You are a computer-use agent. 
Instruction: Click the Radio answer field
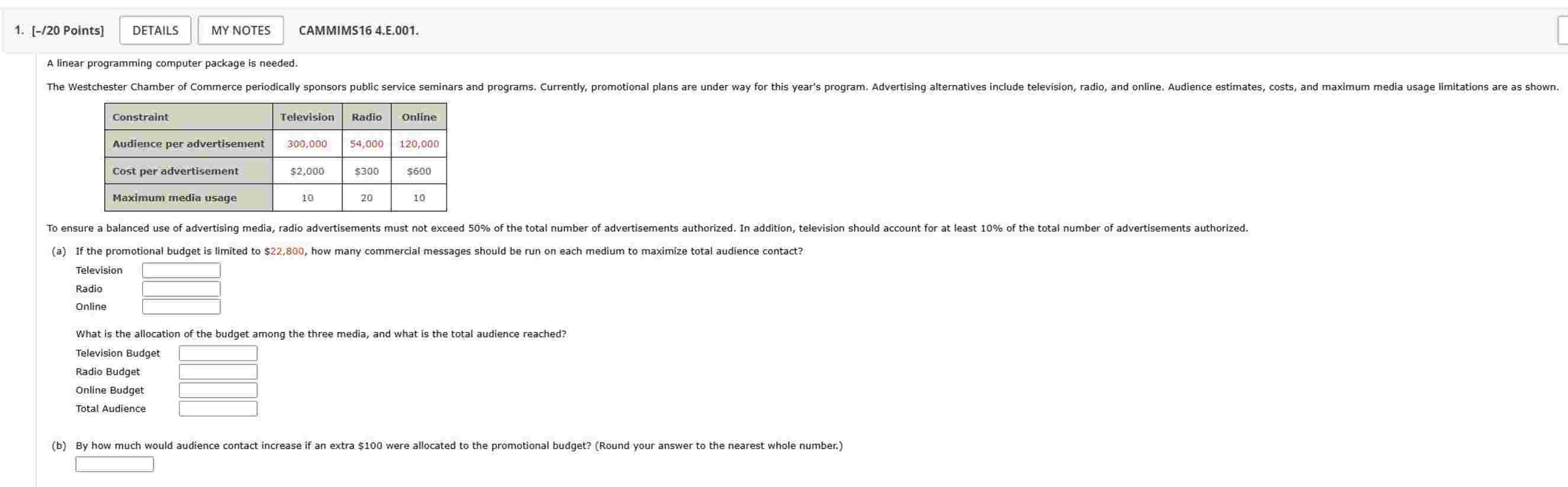click(180, 288)
